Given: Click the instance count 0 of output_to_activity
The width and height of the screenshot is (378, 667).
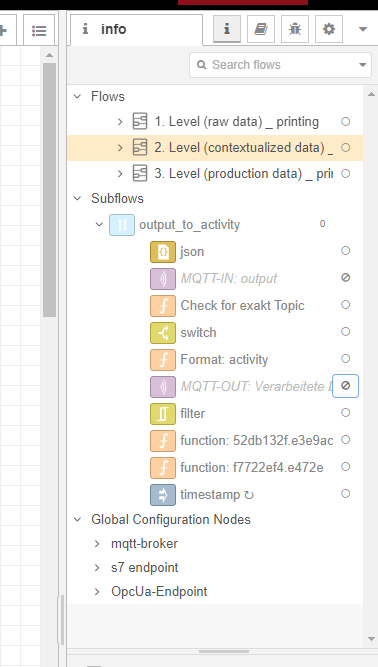Looking at the screenshot, I should [x=322, y=224].
